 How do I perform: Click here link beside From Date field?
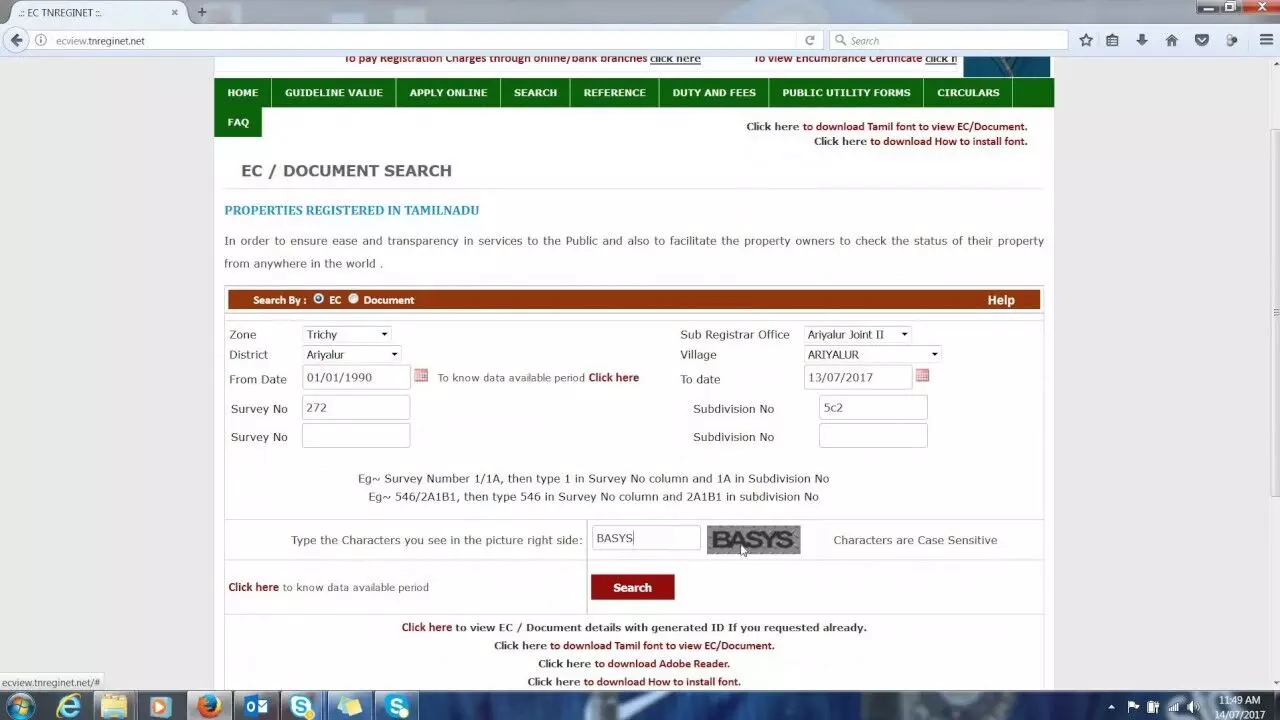613,378
